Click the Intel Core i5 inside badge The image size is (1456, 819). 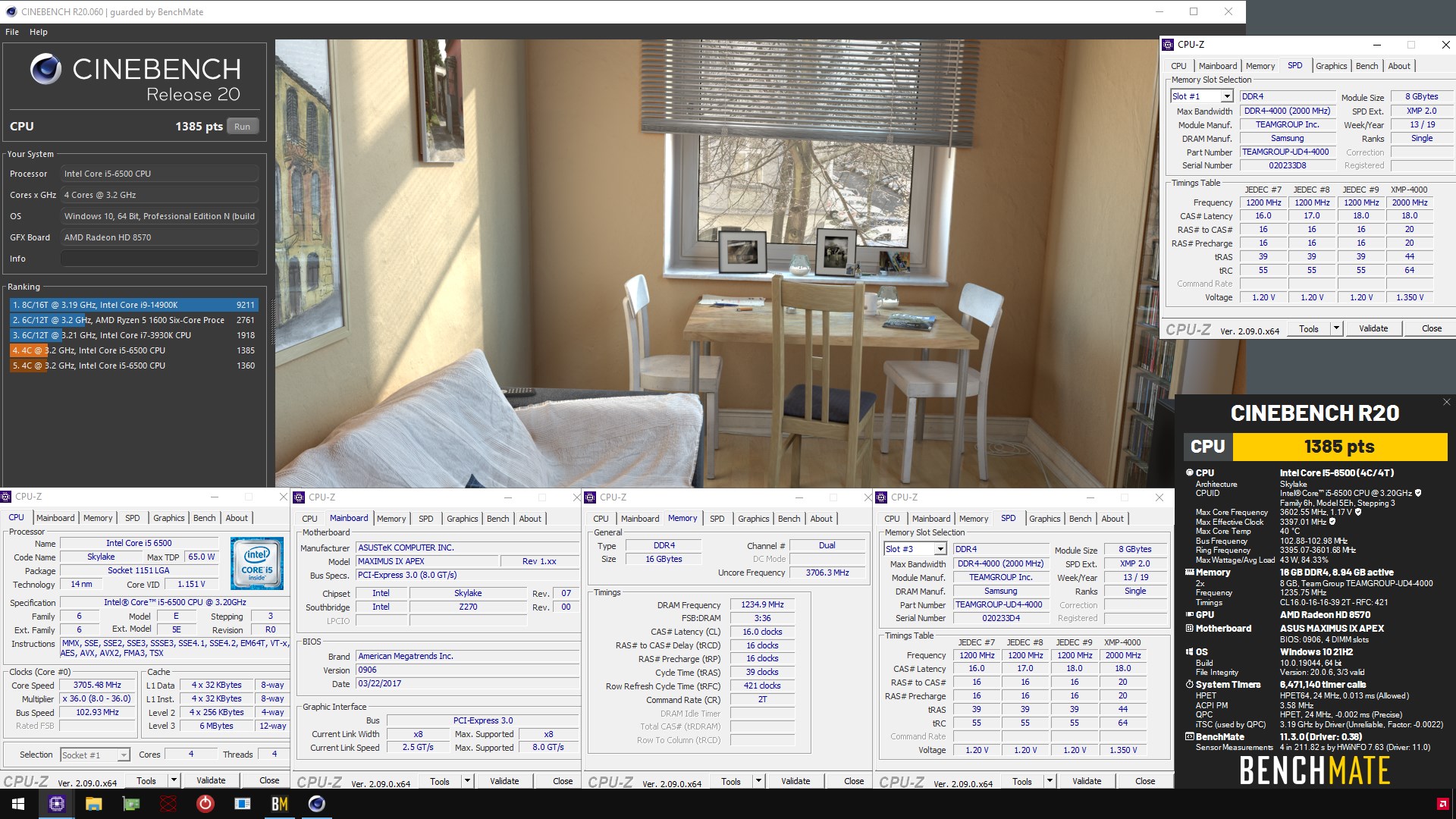(257, 563)
